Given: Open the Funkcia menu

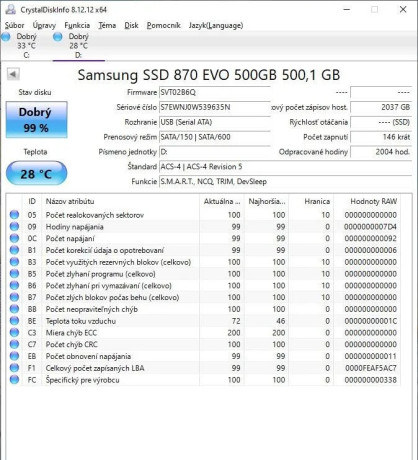Looking at the screenshot, I should [77, 25].
